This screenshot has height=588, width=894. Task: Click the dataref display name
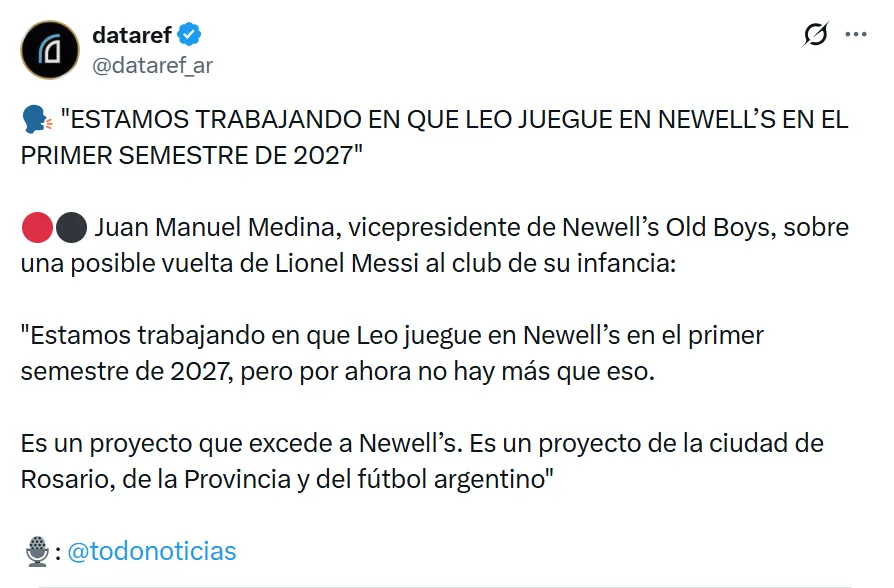click(x=131, y=36)
